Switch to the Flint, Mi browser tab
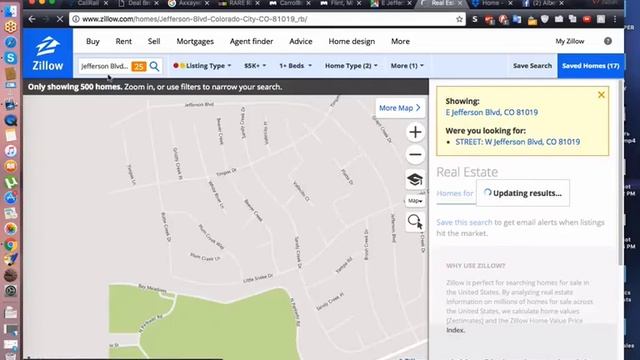This screenshot has height=360, width=640. 341,3
